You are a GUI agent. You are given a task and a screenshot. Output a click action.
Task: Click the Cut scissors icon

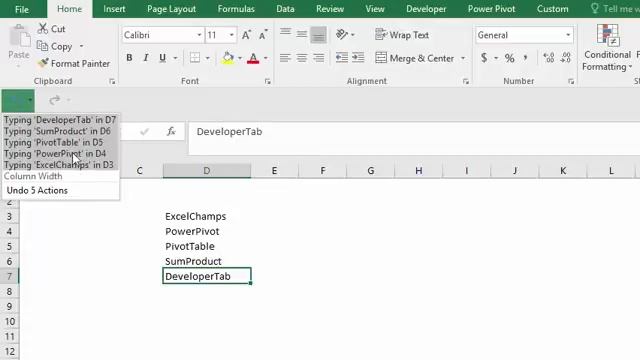pyautogui.click(x=42, y=29)
